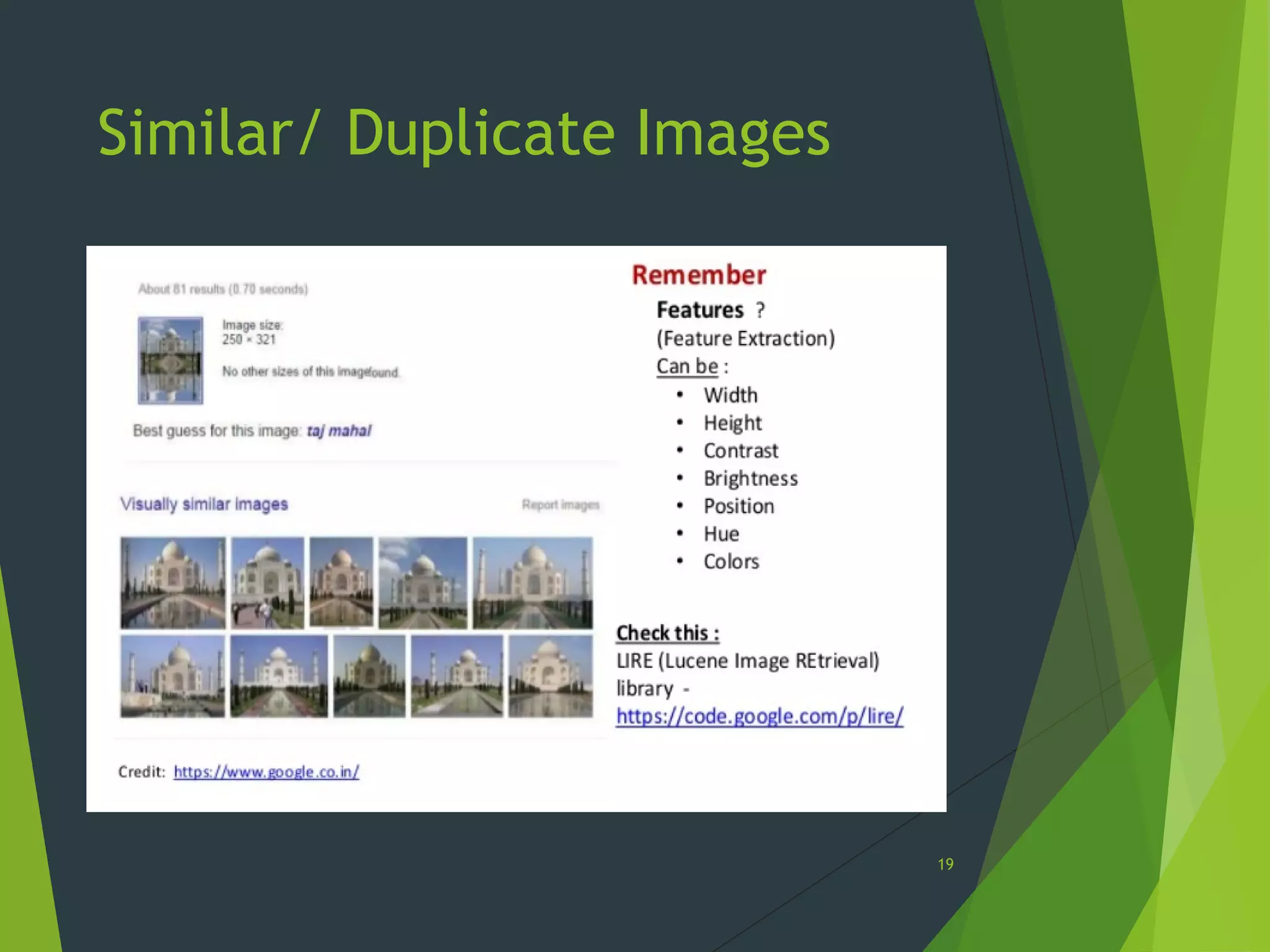Click the 'Colors' bullet item
The image size is (1270, 952).
click(731, 562)
